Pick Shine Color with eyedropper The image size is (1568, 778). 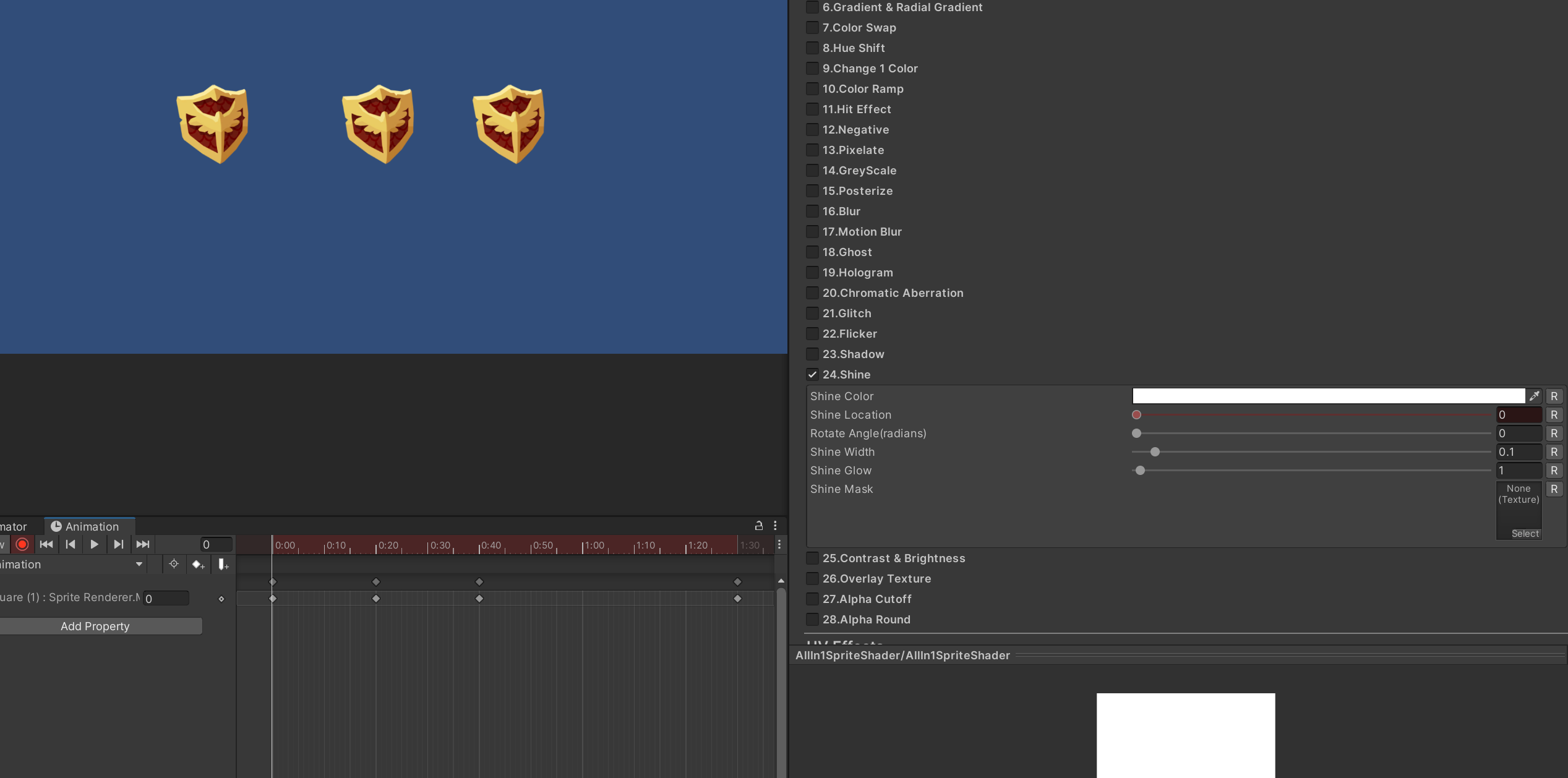pos(1534,396)
